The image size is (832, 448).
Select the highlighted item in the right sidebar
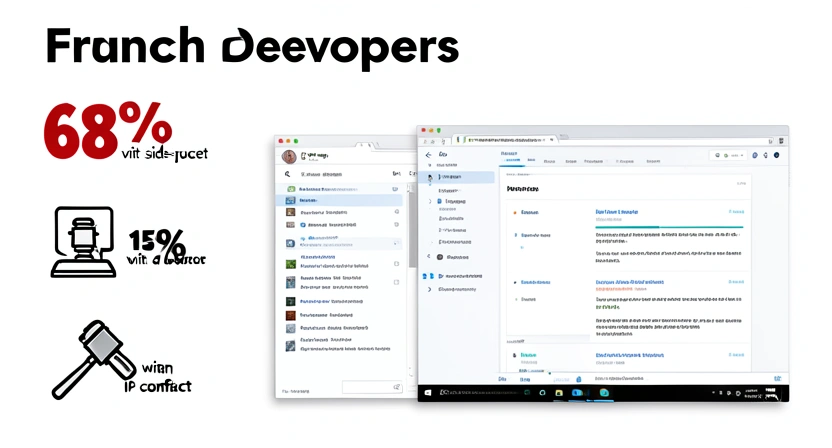click(460, 177)
